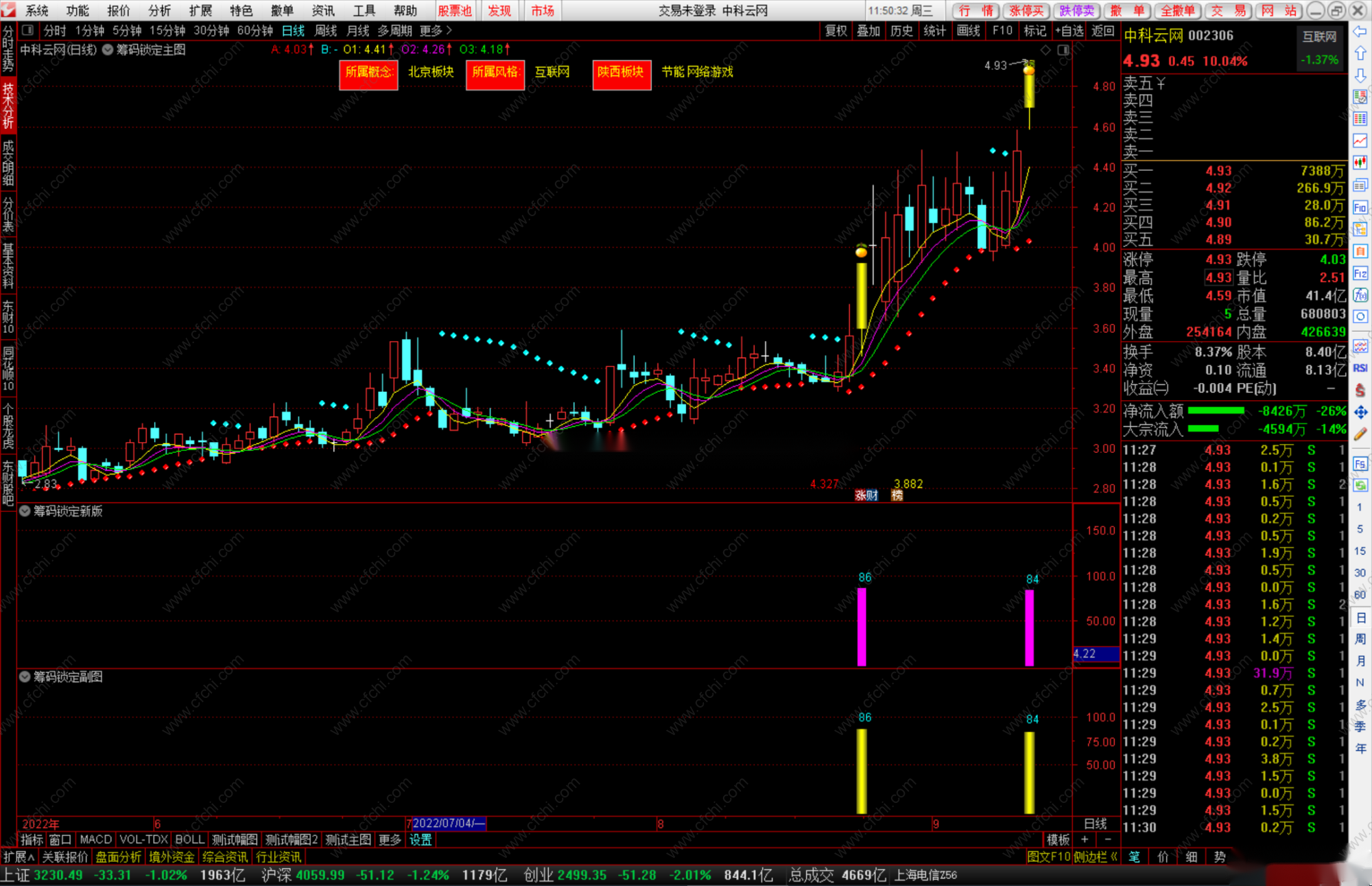Viewport: 1372px width, 886px height.
Task: Open dropdown next to 筹码锁定主图 indicator
Action: click(x=108, y=49)
